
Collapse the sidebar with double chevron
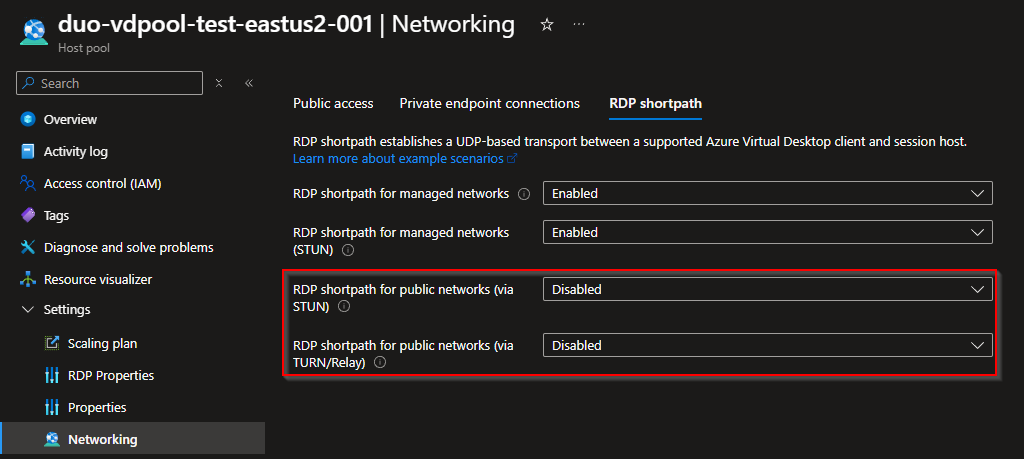pos(249,83)
